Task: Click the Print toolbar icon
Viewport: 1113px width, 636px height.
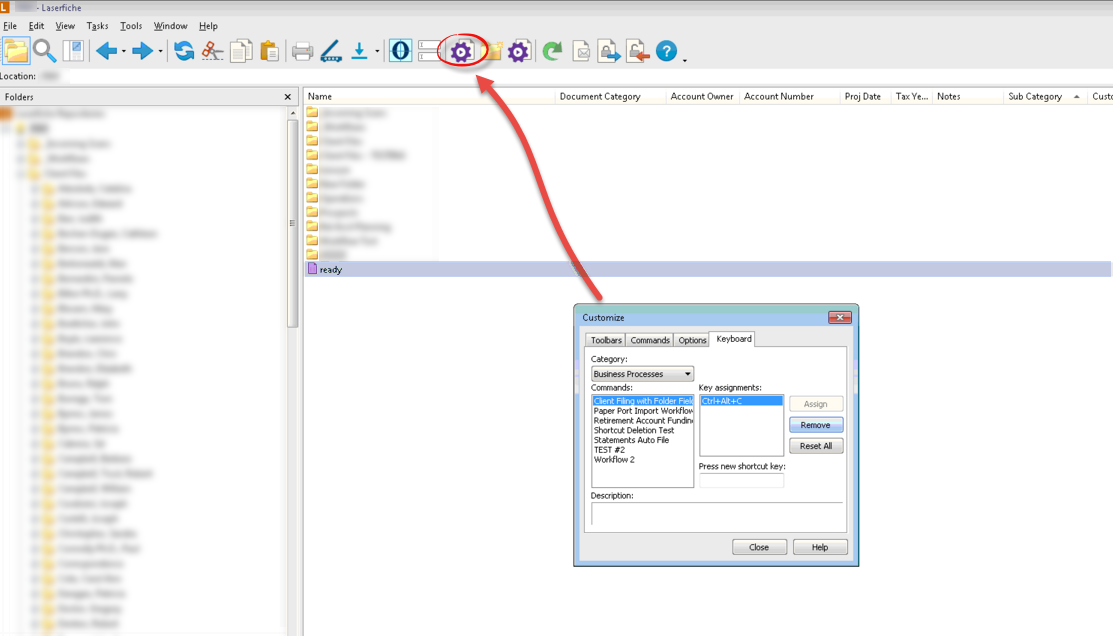Action: pyautogui.click(x=302, y=51)
